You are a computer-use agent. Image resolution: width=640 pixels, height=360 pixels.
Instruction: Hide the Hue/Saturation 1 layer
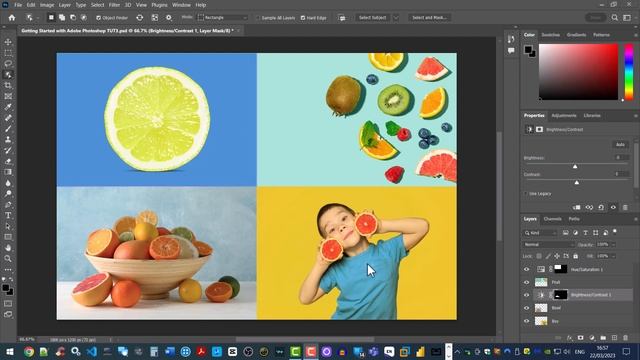527,269
